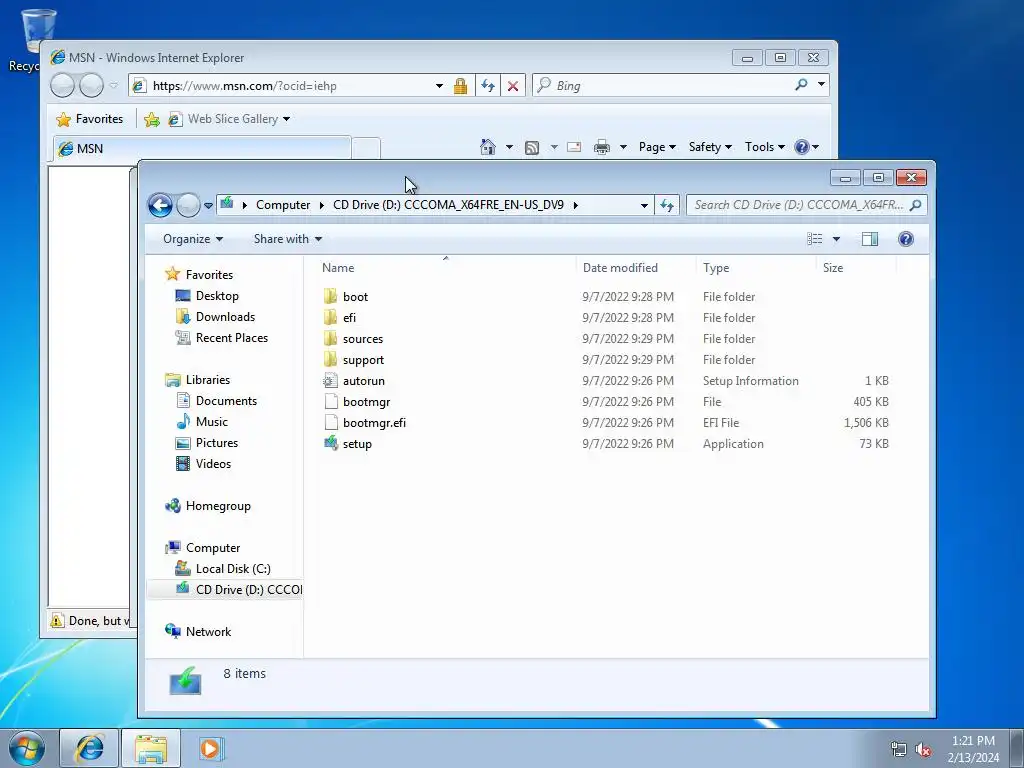Click the Explorer search field
1024x768 pixels.
[x=807, y=205]
